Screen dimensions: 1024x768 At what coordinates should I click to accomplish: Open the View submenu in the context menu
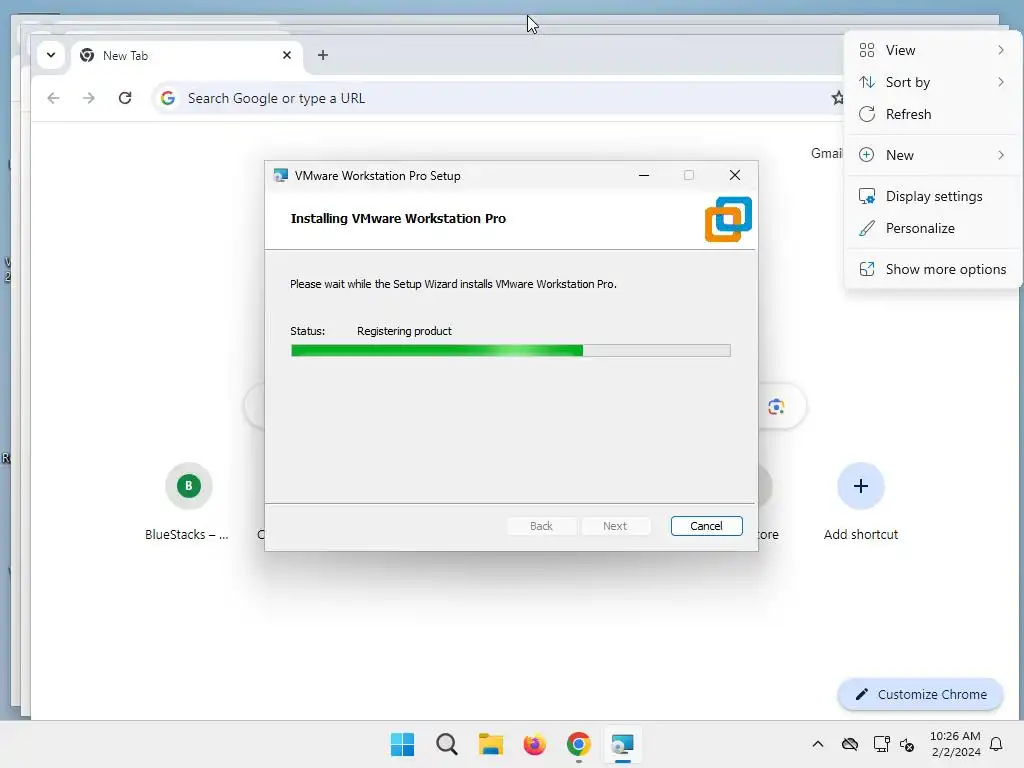point(933,50)
